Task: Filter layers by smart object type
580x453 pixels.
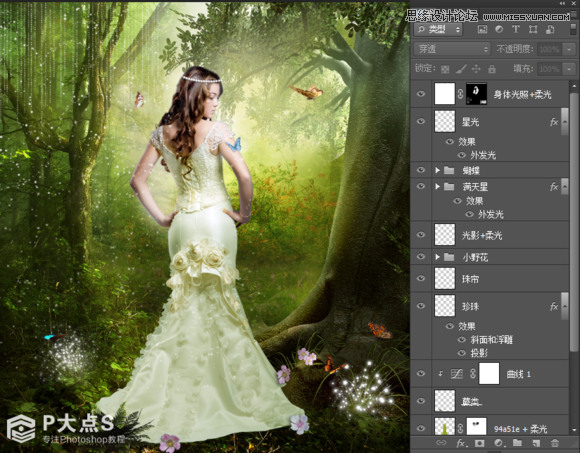Action: [550, 30]
